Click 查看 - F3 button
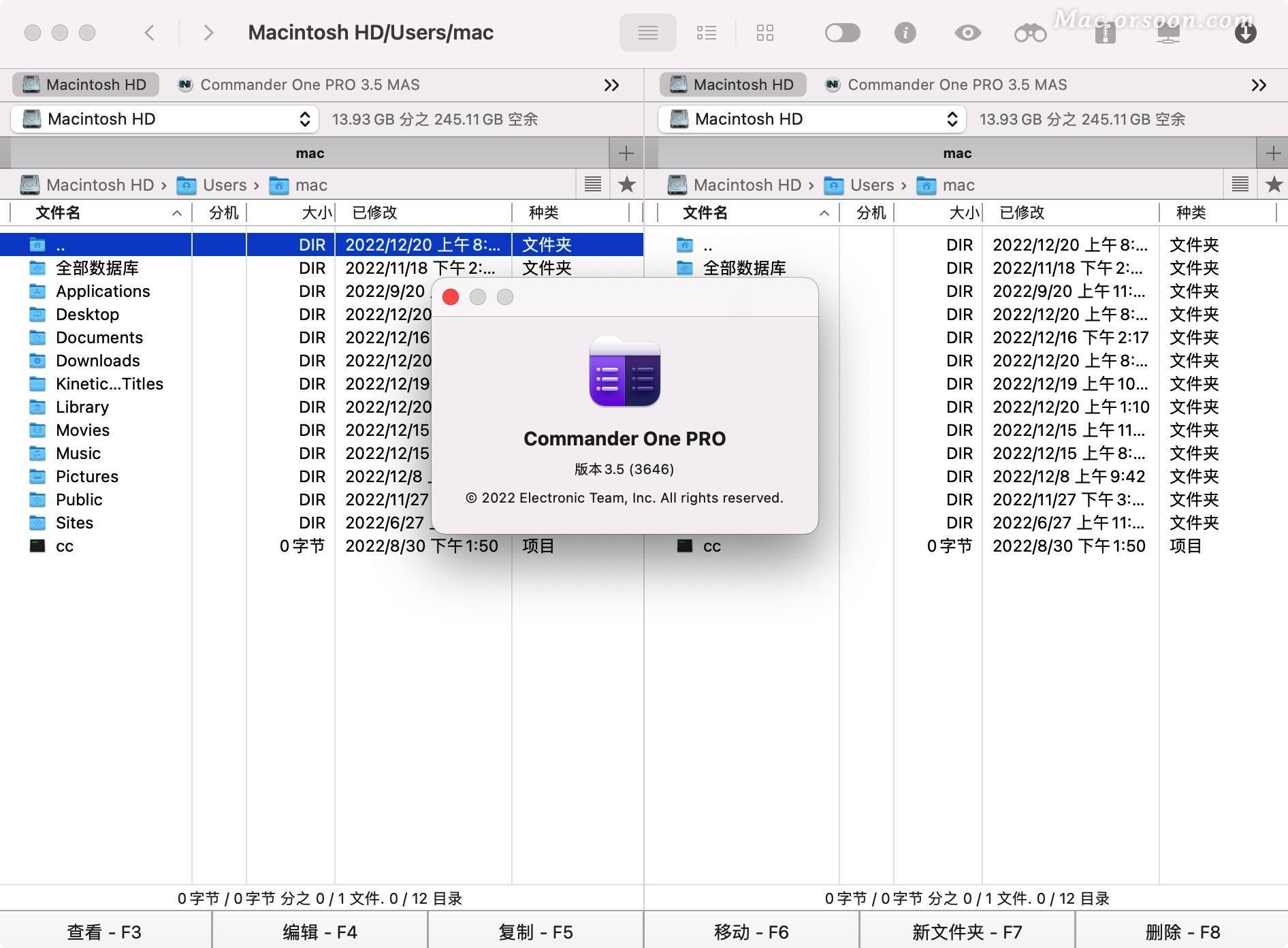The width and height of the screenshot is (1288, 948). (x=105, y=932)
